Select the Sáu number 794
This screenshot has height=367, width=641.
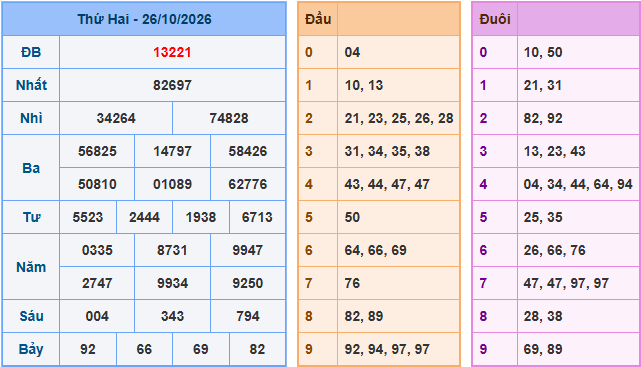pos(248,316)
